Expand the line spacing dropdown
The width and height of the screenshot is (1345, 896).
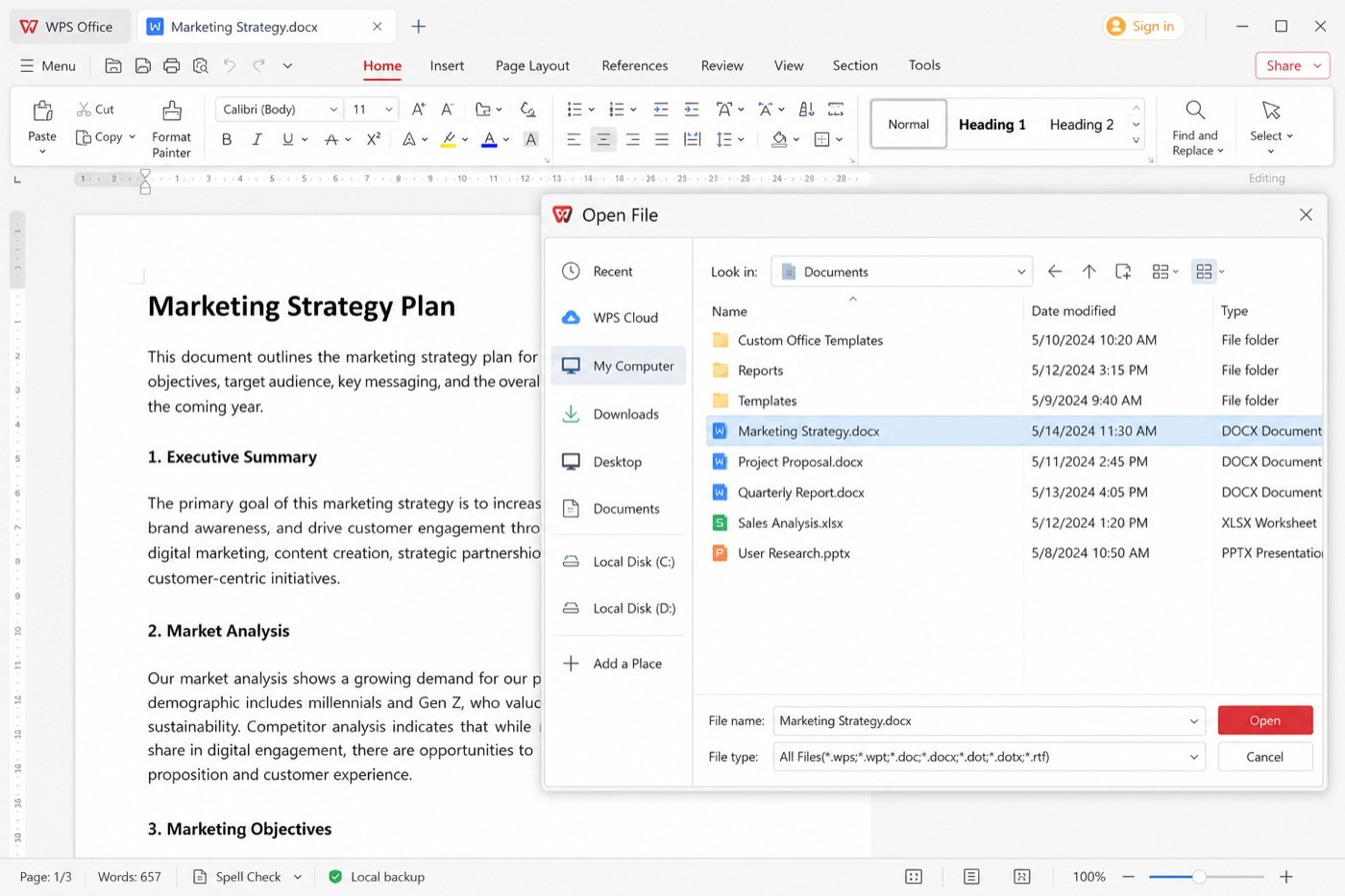(x=742, y=139)
